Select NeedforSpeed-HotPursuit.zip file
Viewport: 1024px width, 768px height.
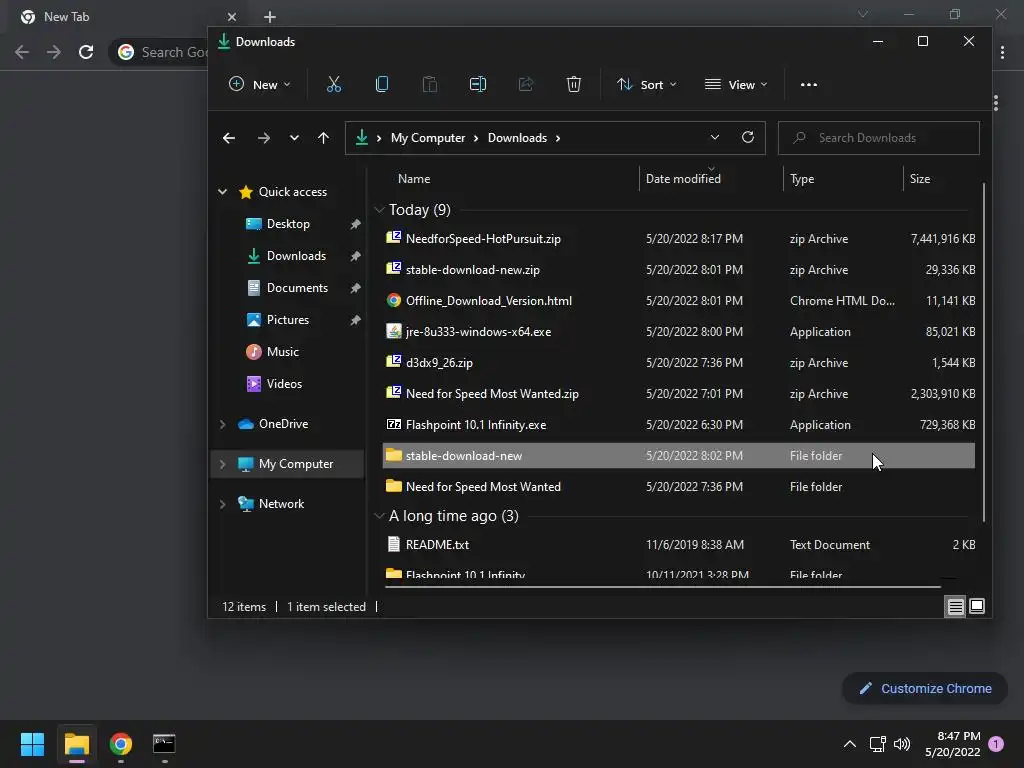coord(679,239)
